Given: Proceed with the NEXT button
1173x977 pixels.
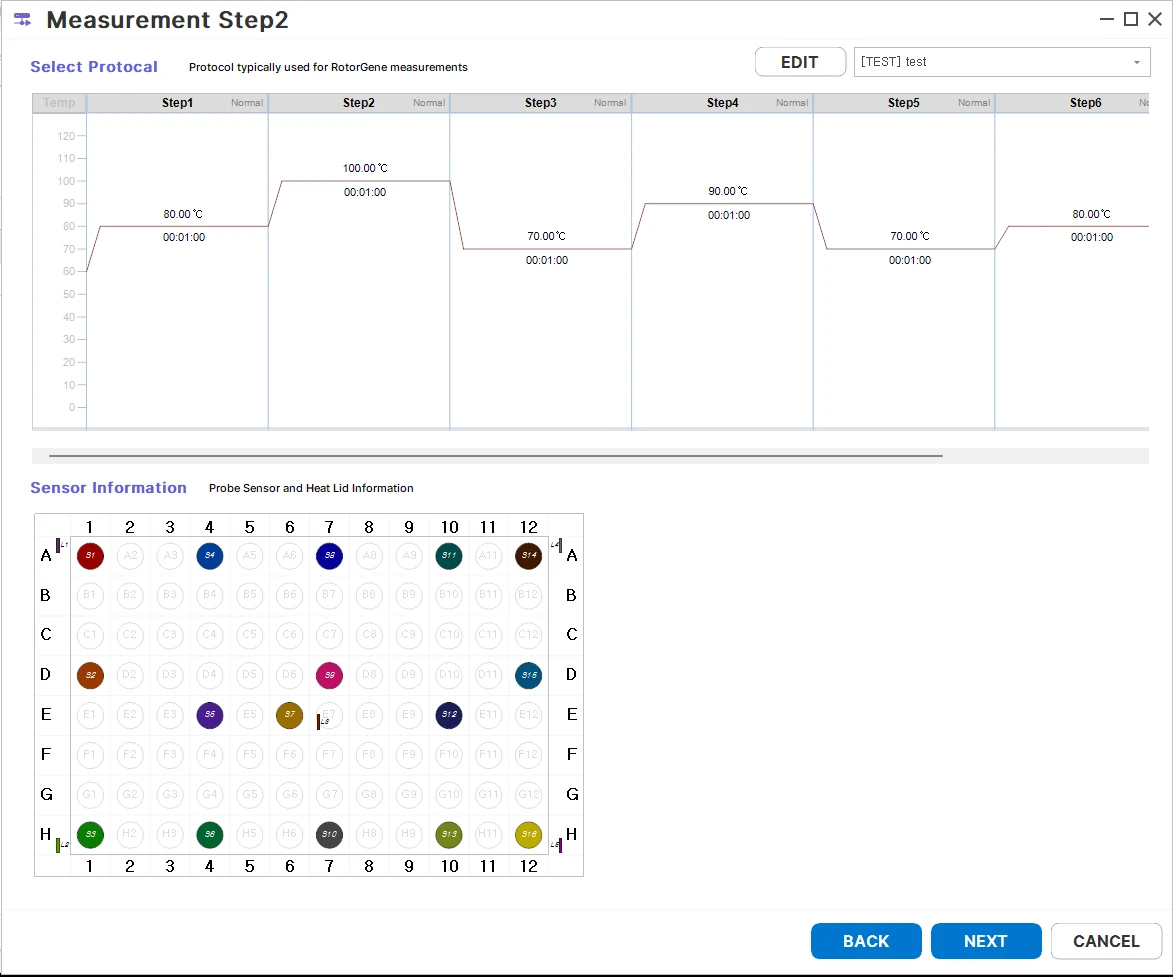Looking at the screenshot, I should tap(986, 941).
